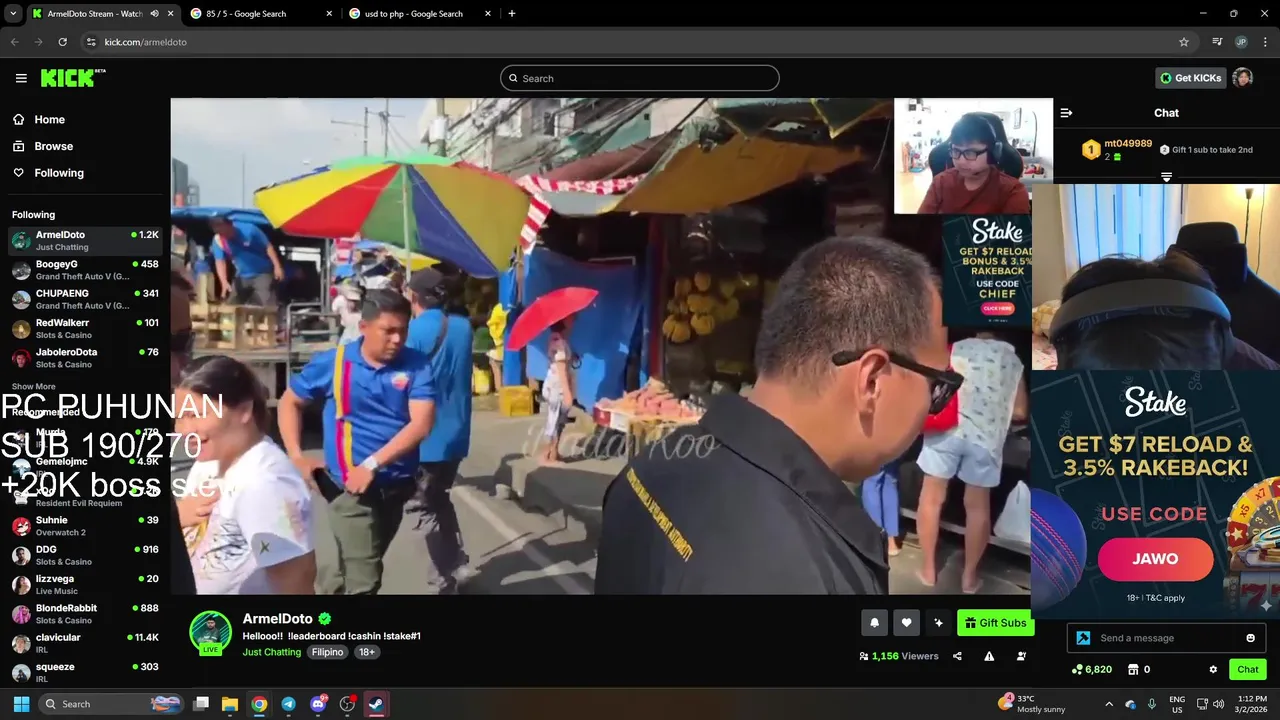Click the user icon next to report
Viewport: 1280px width, 720px height.
[x=1021, y=656]
